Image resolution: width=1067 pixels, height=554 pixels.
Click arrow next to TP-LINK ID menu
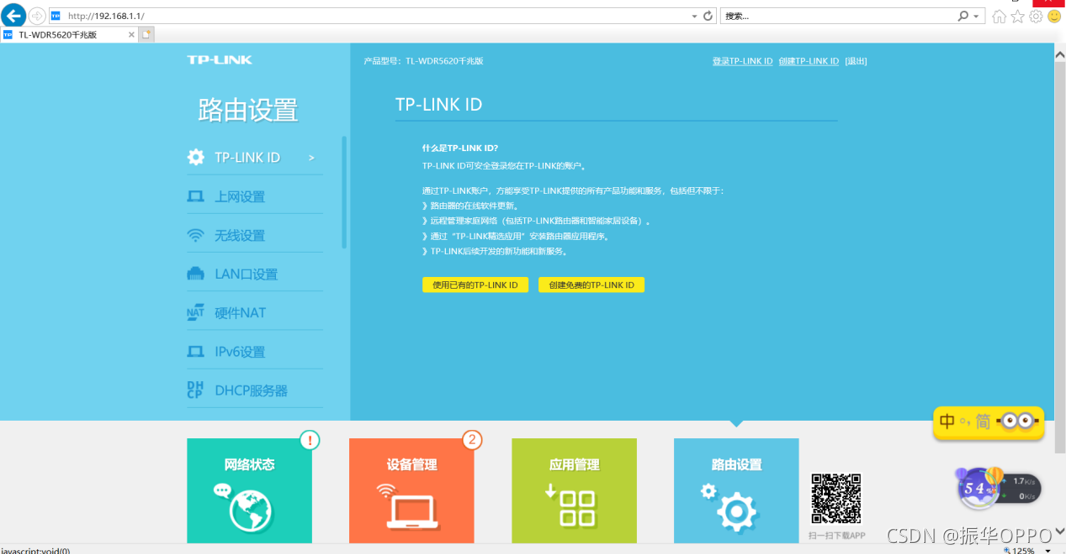[312, 158]
